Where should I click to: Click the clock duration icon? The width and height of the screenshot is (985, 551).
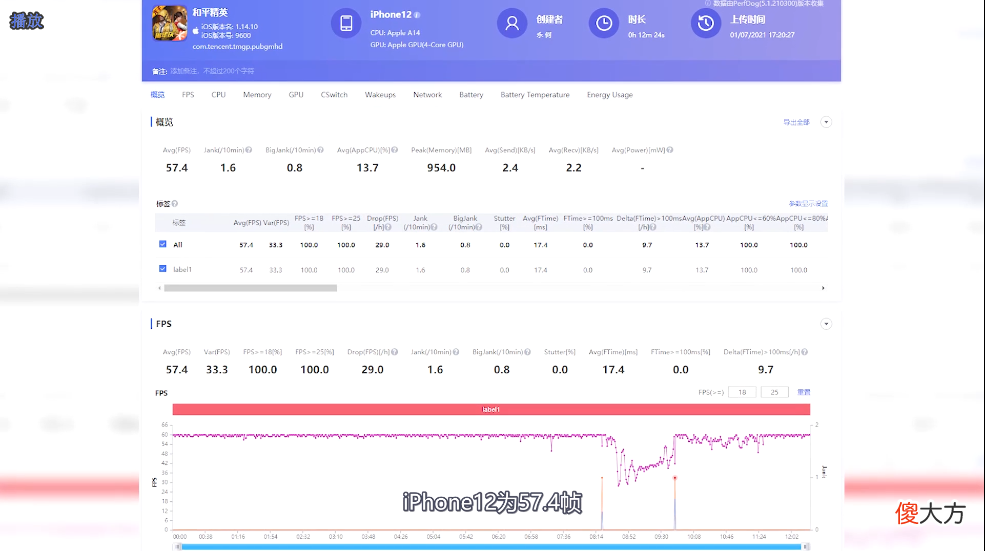[604, 23]
